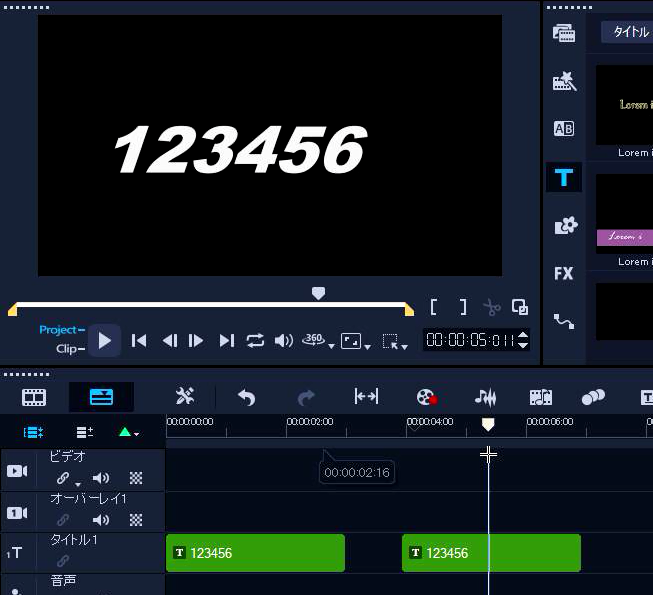Step to the previous frame
Image resolution: width=653 pixels, height=595 pixels.
[169, 341]
